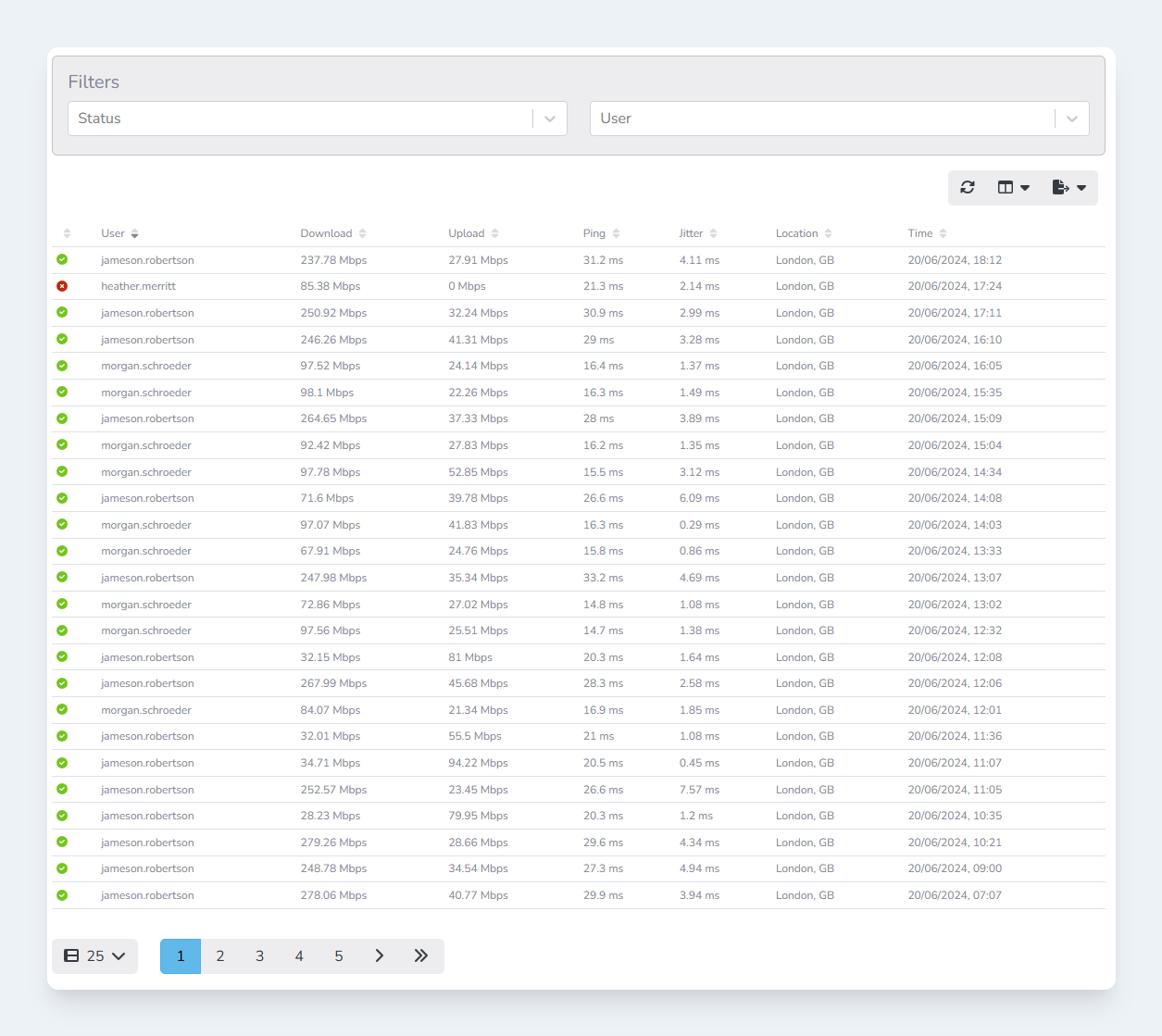Go to page 5

pos(339,956)
